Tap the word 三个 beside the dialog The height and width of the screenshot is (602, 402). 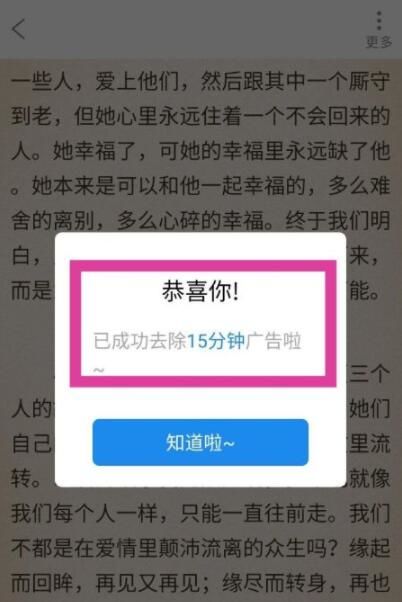click(369, 374)
